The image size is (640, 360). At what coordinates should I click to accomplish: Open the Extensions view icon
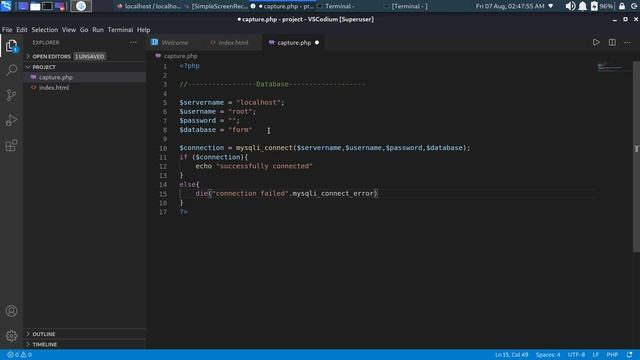(x=11, y=145)
